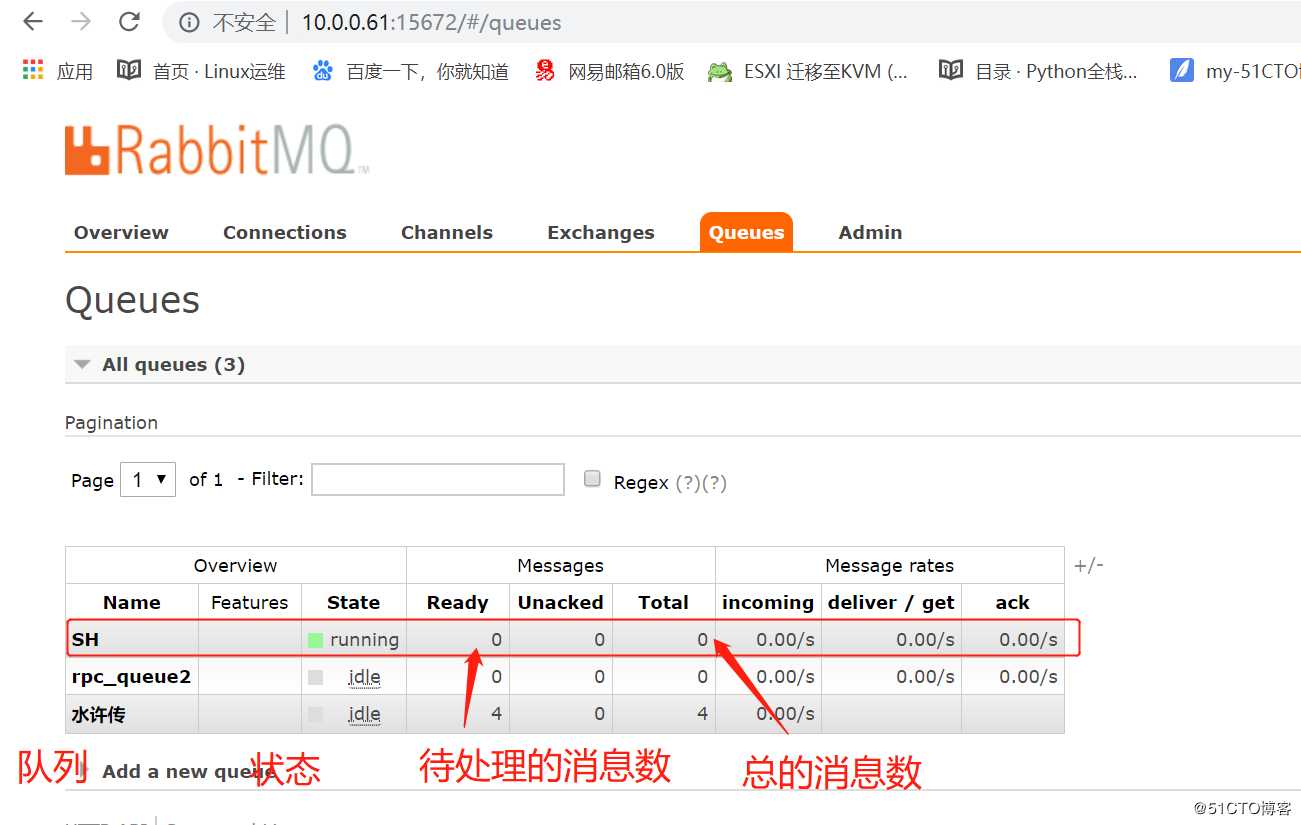Sort by the ack column header
Viewport: 1301px width, 825px height.
(x=1012, y=602)
